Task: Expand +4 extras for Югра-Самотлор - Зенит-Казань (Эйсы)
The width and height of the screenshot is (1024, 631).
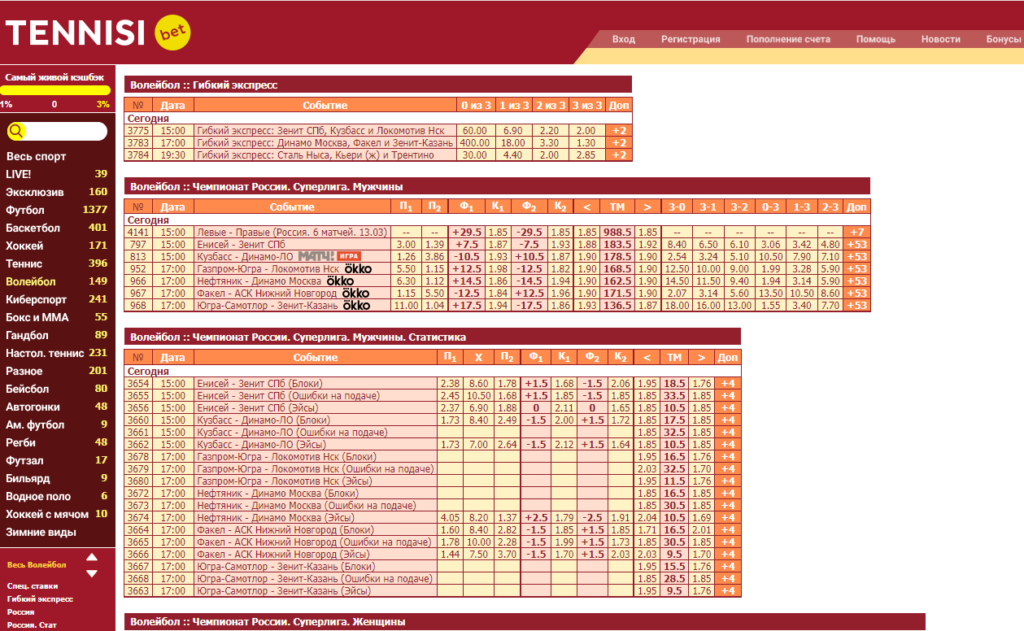Action: pos(728,591)
